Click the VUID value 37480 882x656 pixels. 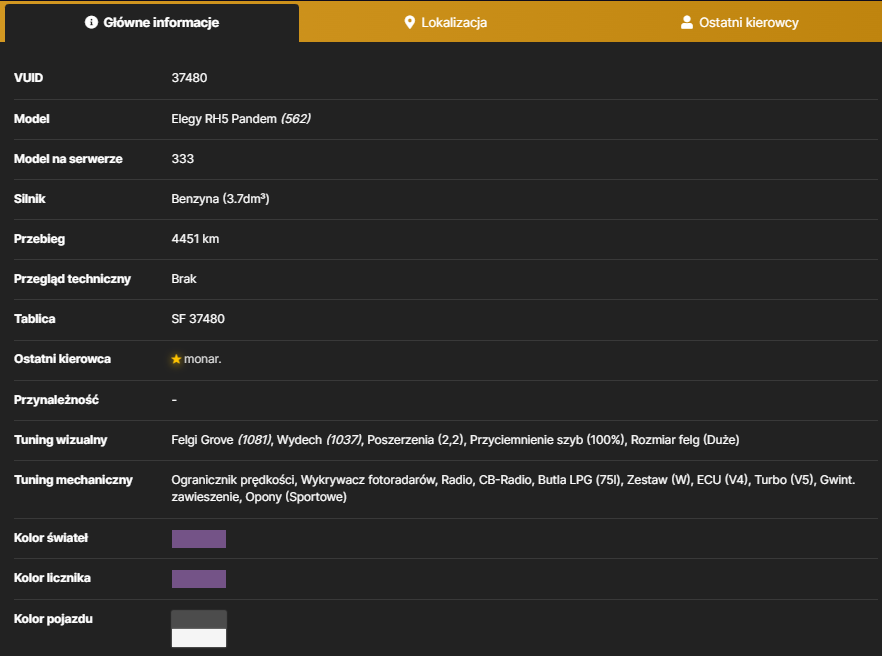point(189,78)
